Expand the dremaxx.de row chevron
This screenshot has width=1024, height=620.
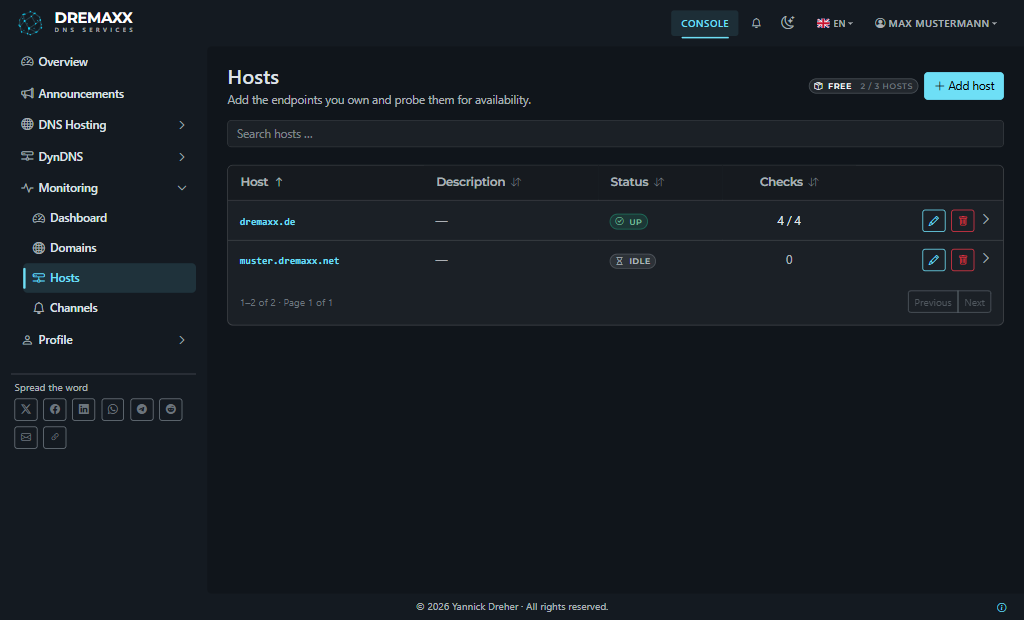(986, 220)
